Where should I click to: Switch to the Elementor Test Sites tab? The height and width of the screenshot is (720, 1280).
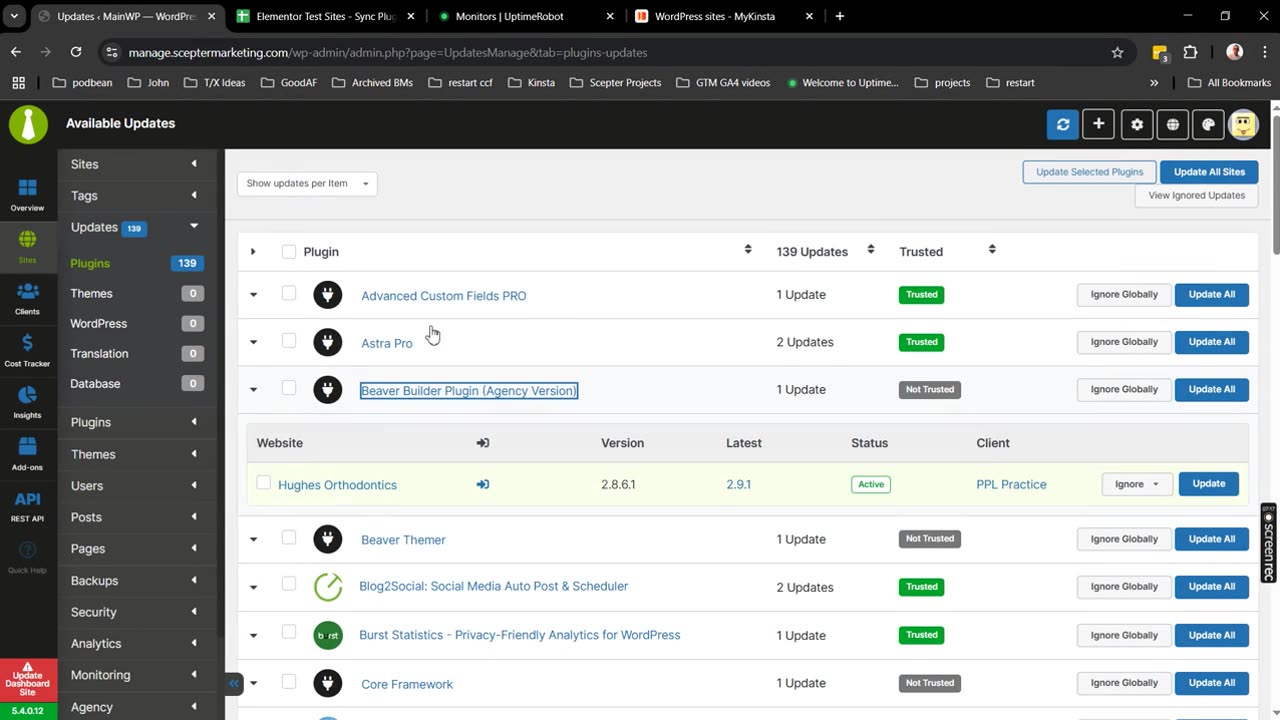(325, 16)
